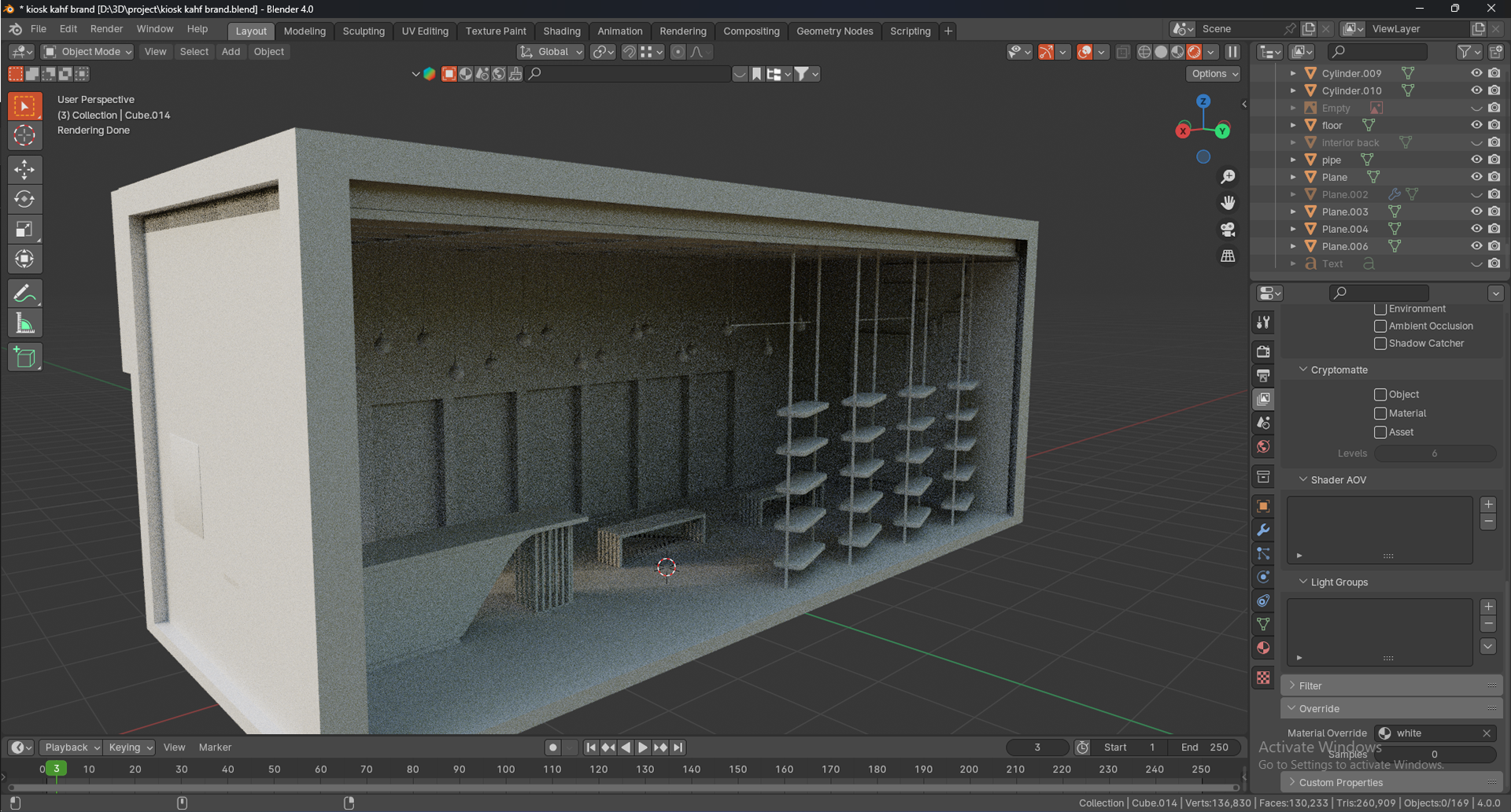Disable rendering of pipe object

(1494, 160)
